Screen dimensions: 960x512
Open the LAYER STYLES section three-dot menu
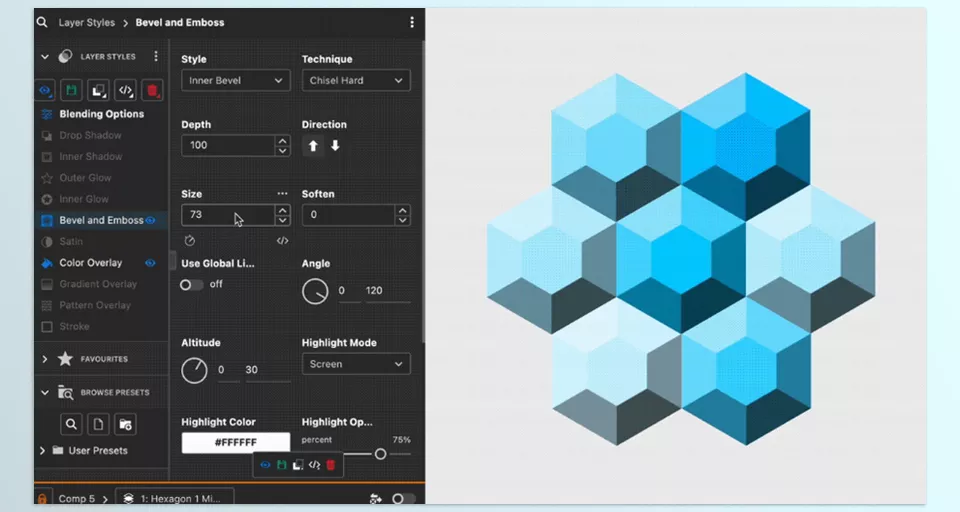[156, 56]
